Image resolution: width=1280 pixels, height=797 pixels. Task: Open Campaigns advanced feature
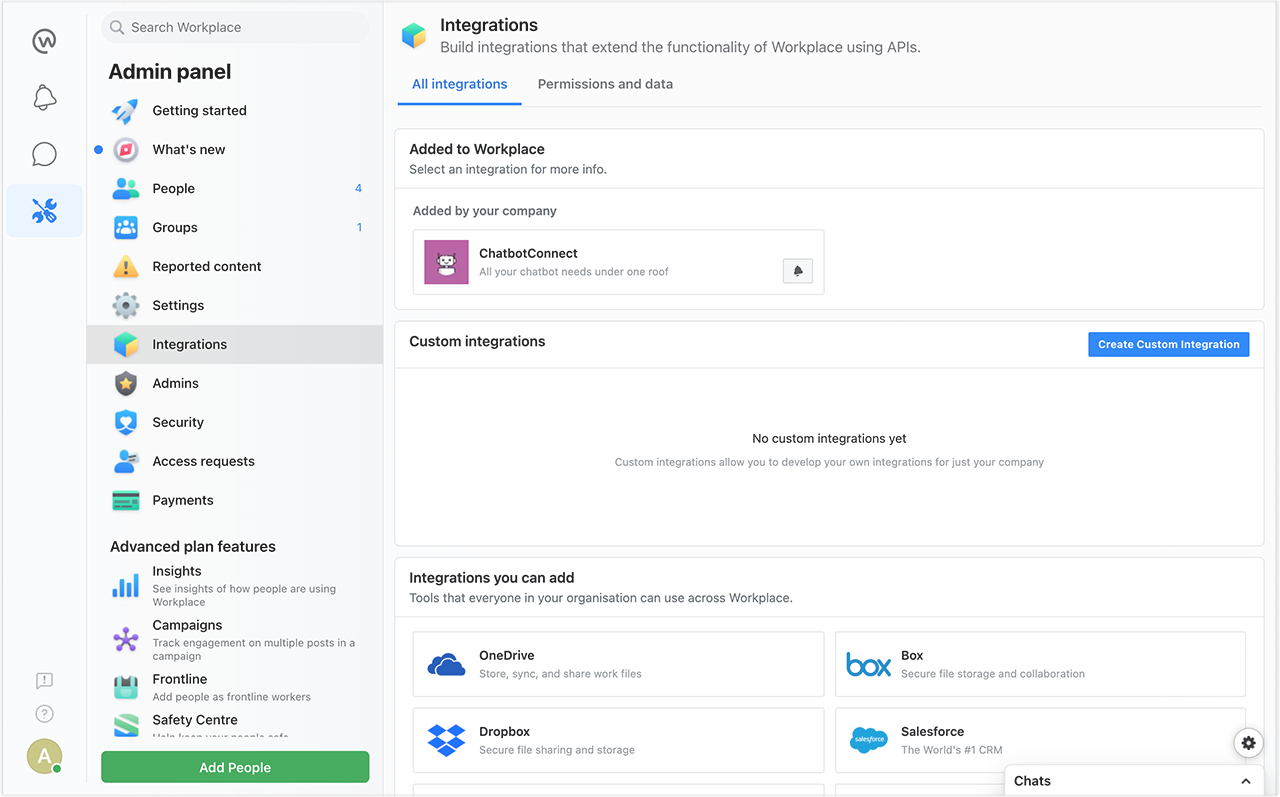[235, 640]
